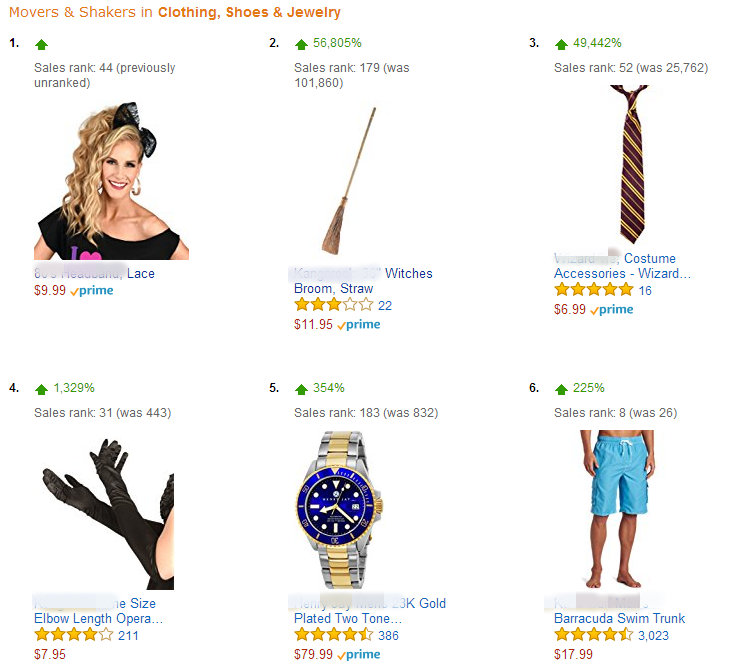
Task: Click the prime badge beside $79.99
Action: [x=359, y=655]
